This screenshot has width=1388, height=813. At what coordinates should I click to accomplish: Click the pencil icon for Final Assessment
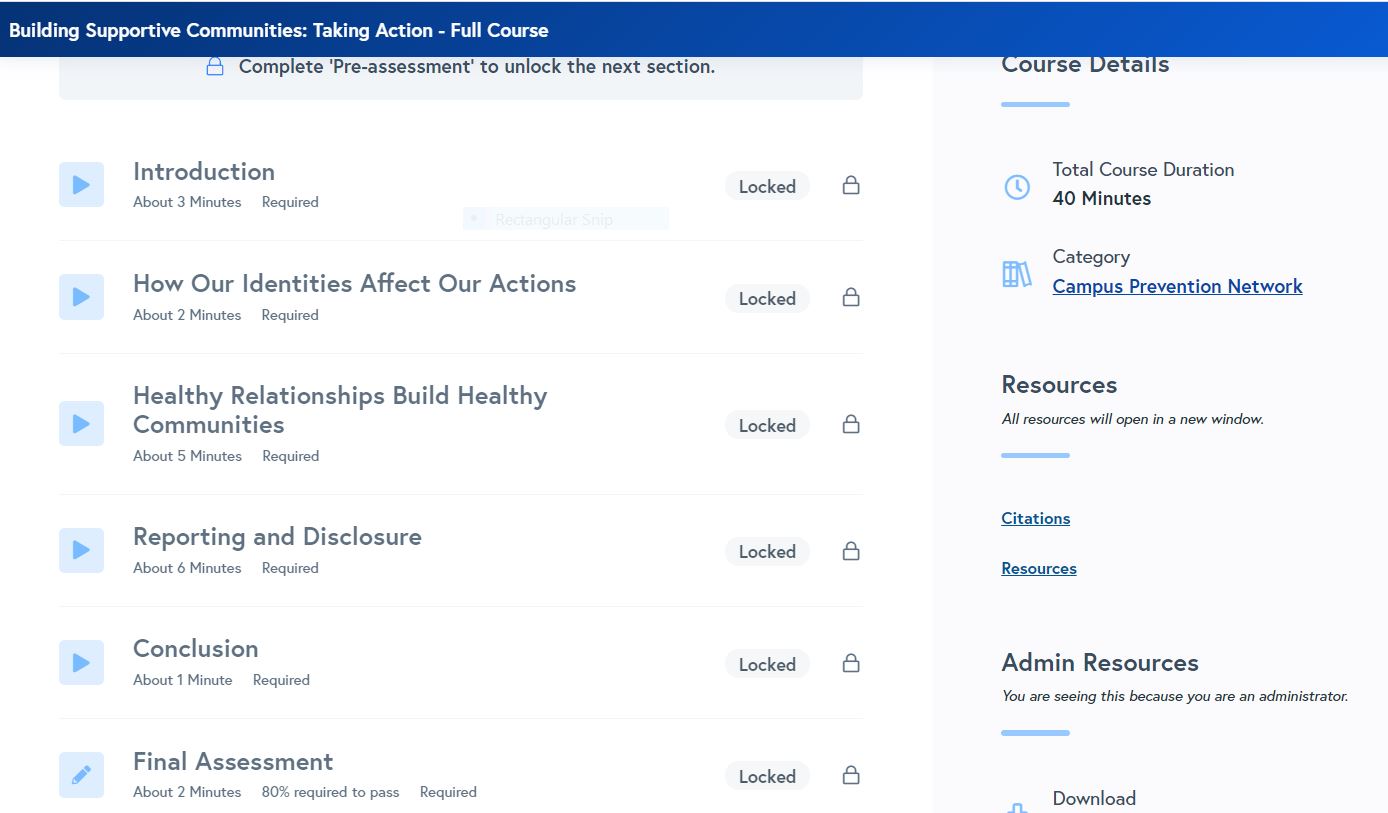point(81,775)
